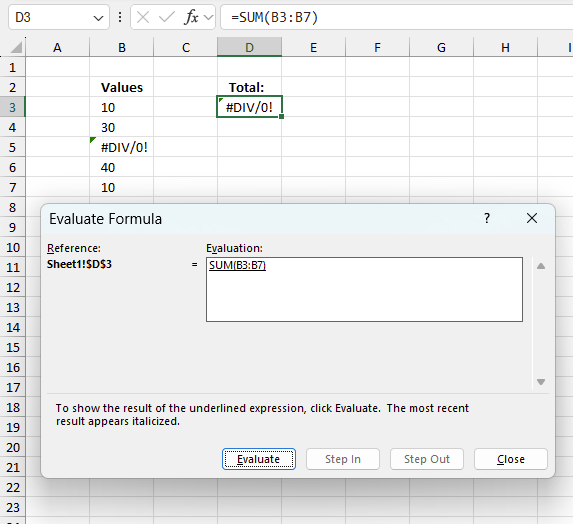Click the Select All corner triangle
Screen dimensions: 573x524
point(16,48)
